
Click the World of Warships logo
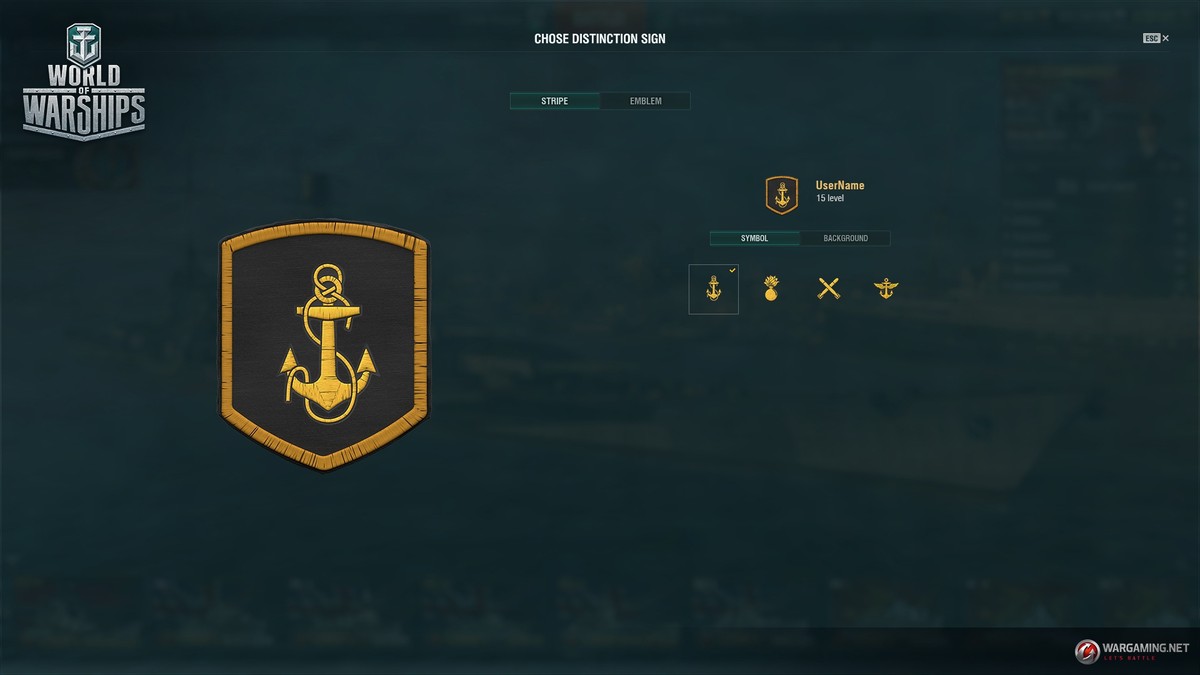[84, 82]
